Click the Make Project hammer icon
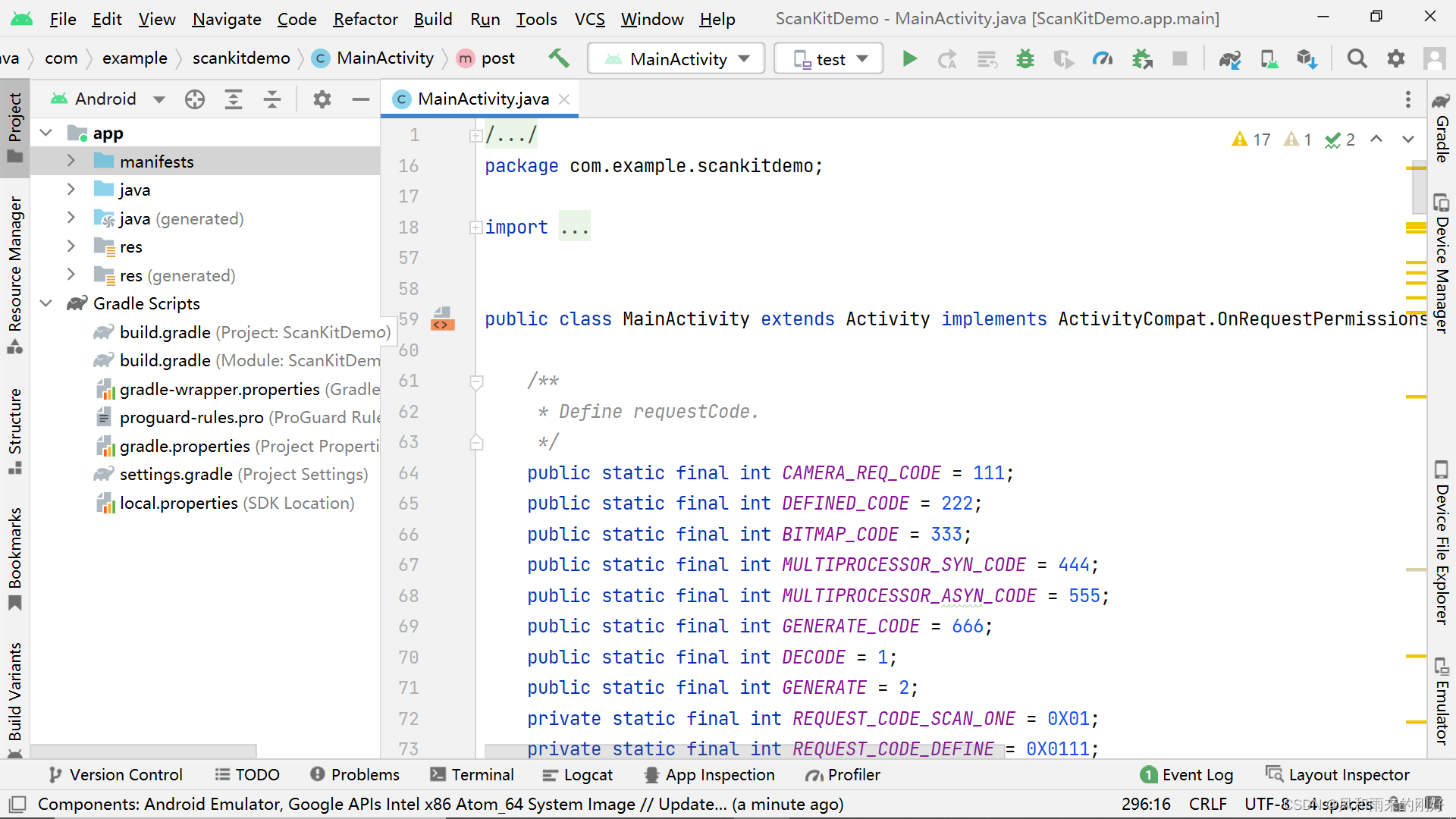This screenshot has width=1456, height=819. (559, 58)
